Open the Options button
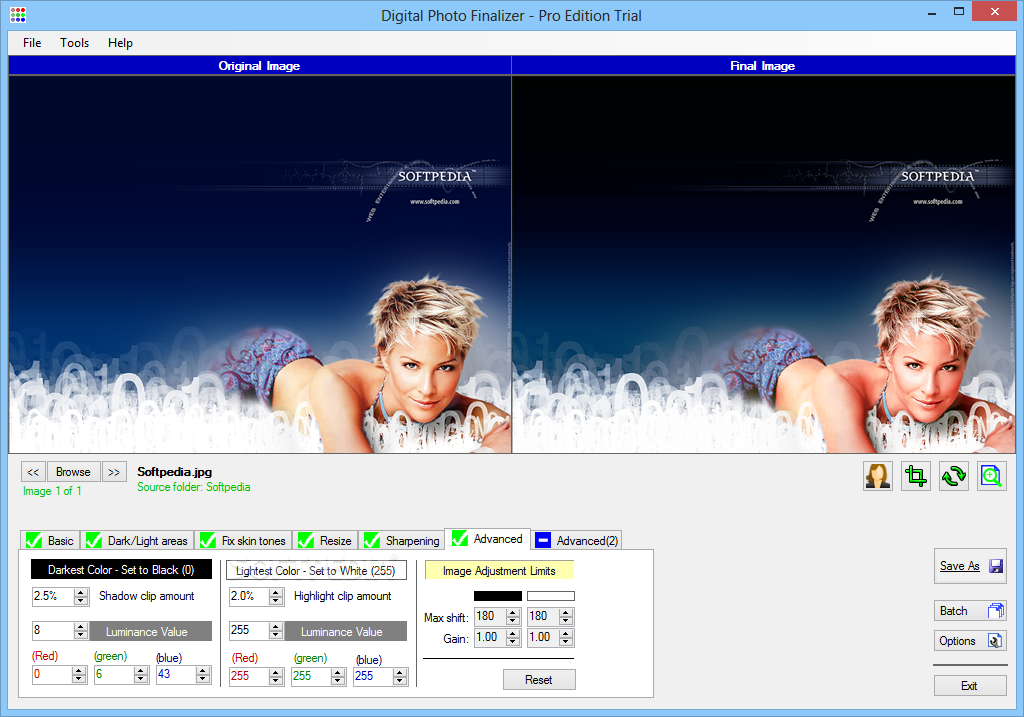The image size is (1024, 717). point(970,641)
